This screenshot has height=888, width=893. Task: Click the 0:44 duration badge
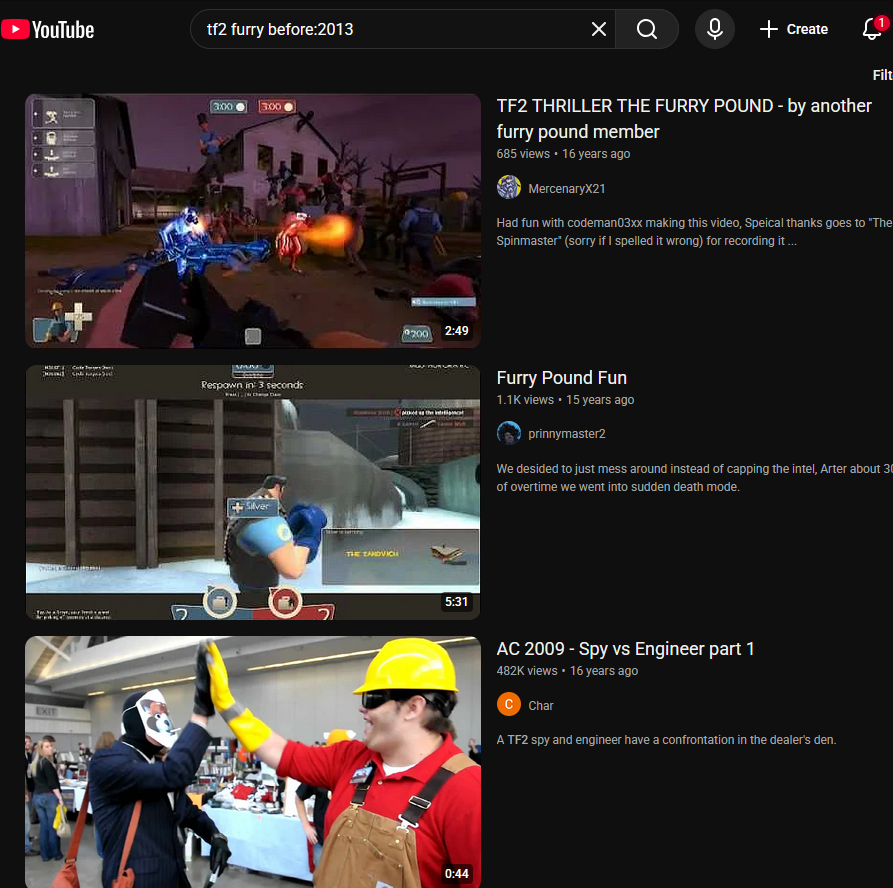pyautogui.click(x=456, y=874)
